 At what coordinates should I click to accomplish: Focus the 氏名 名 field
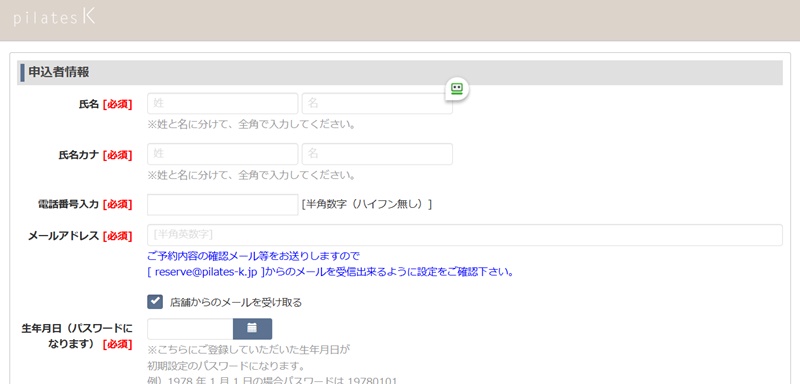(377, 104)
